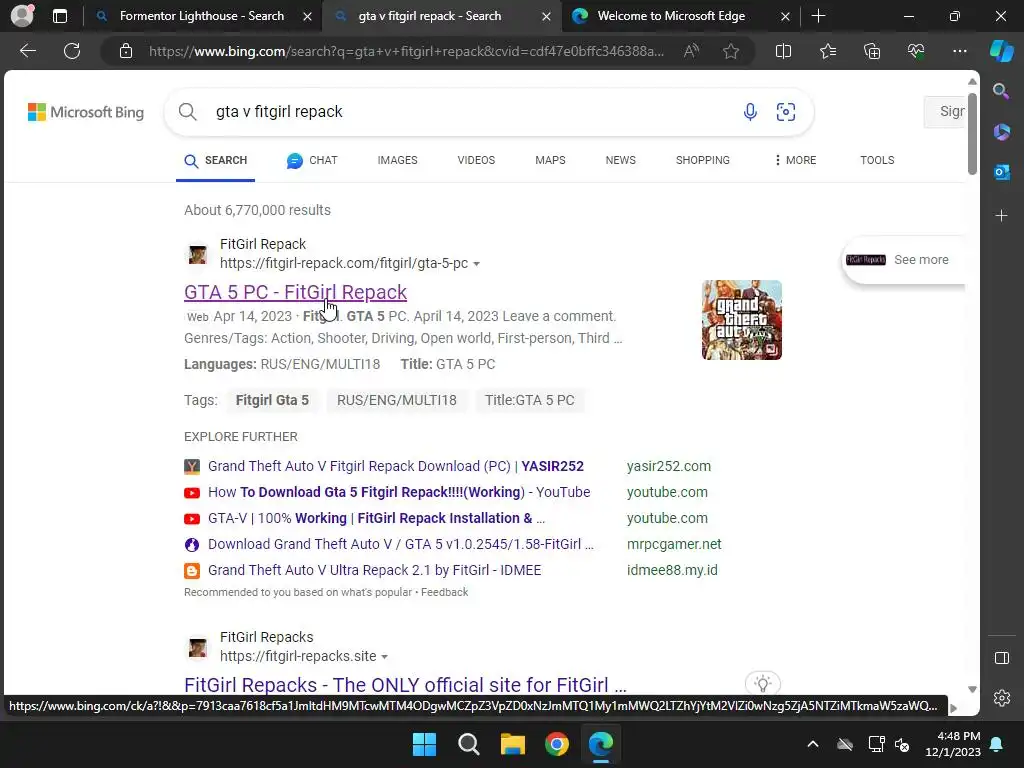Open GTA-V 100% Working installation link
This screenshot has height=768, width=1024.
[x=376, y=519]
